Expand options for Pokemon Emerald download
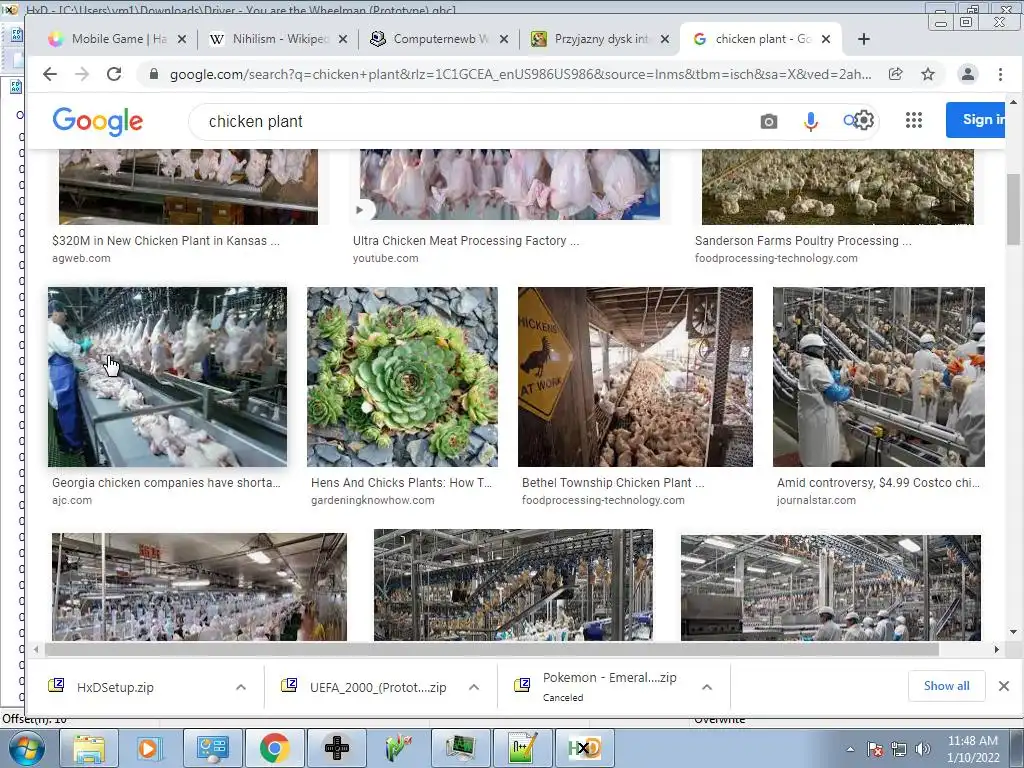Image resolution: width=1024 pixels, height=768 pixels. pyautogui.click(x=707, y=687)
